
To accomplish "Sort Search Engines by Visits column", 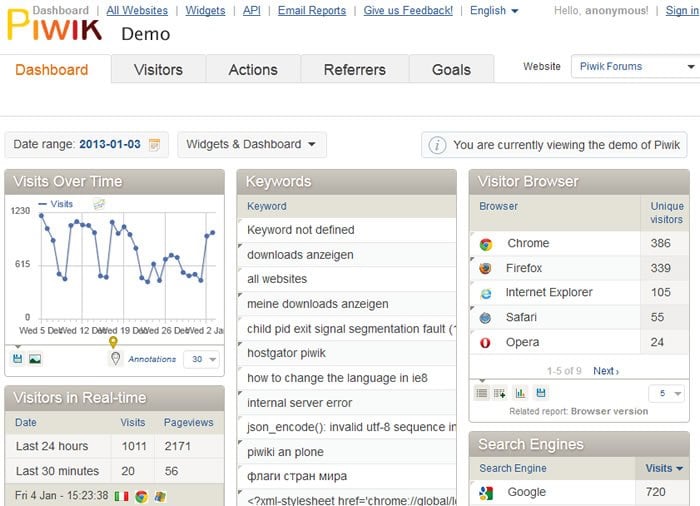I will coord(663,468).
